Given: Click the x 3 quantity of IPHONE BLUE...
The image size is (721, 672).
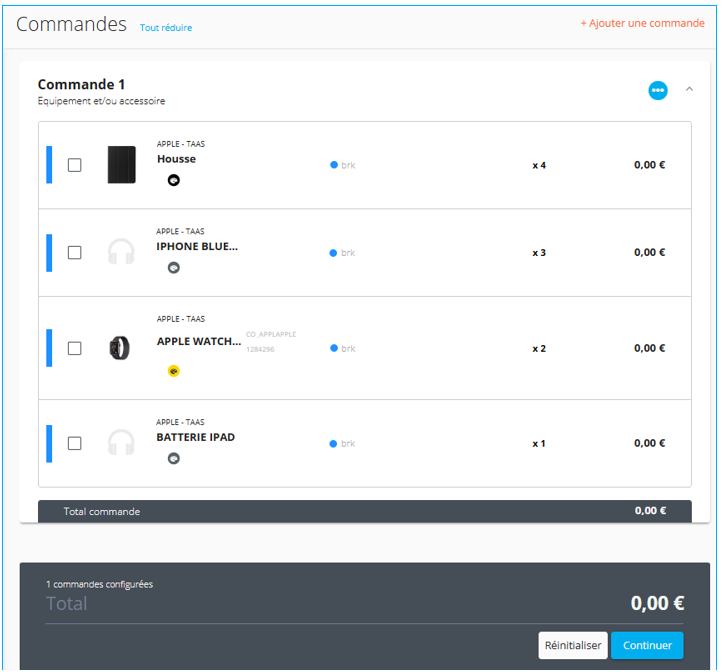Looking at the screenshot, I should click(x=539, y=253).
